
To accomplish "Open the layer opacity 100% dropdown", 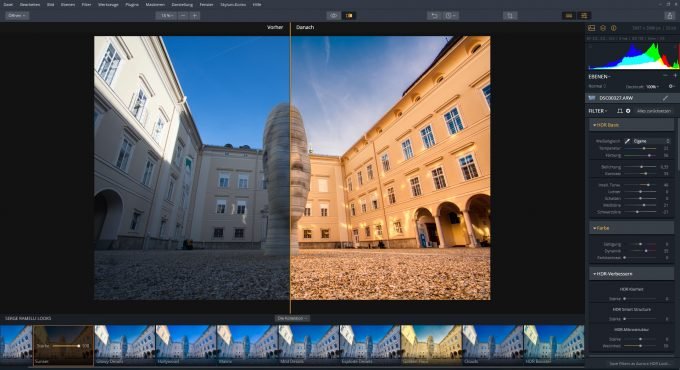I will pos(652,87).
